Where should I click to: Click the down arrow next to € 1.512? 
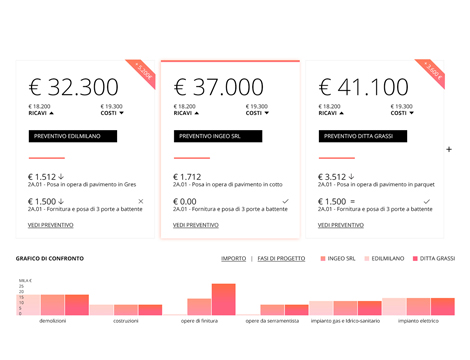61,177
